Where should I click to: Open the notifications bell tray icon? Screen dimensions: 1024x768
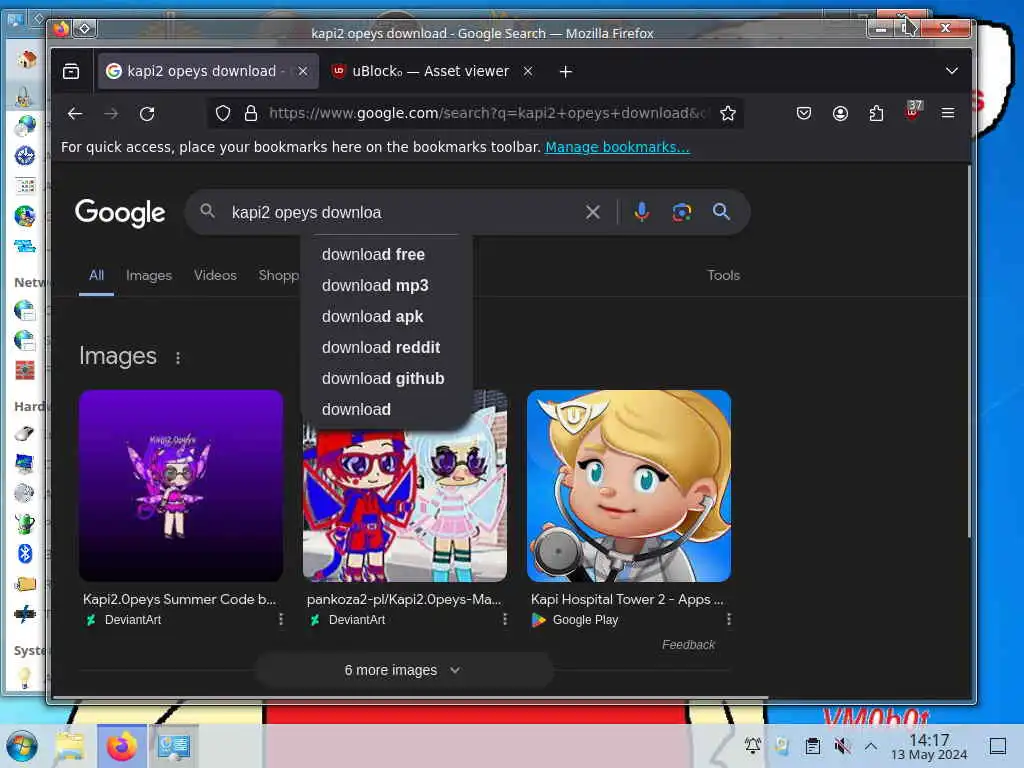752,745
